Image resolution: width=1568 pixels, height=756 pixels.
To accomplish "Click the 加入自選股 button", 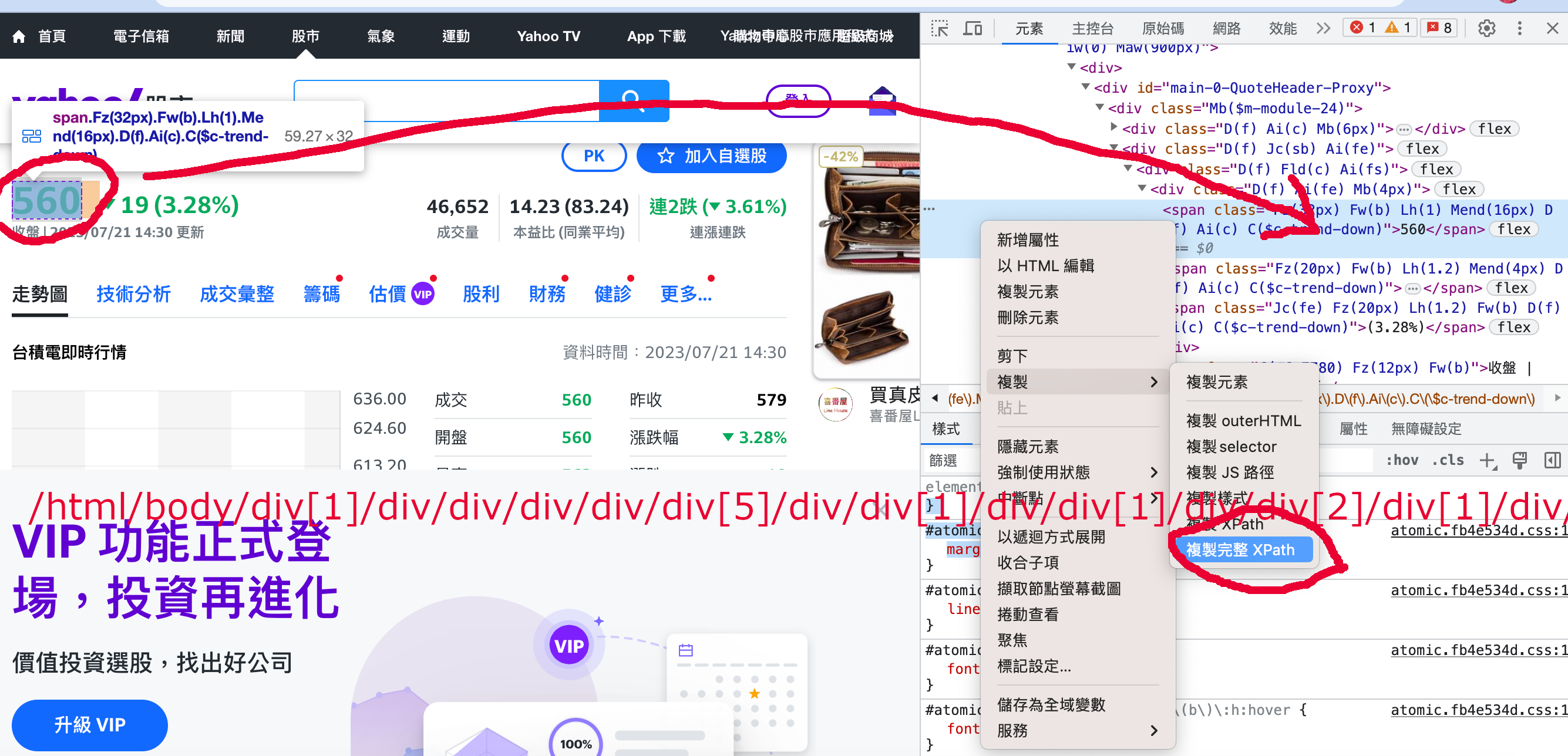I will coord(711,156).
